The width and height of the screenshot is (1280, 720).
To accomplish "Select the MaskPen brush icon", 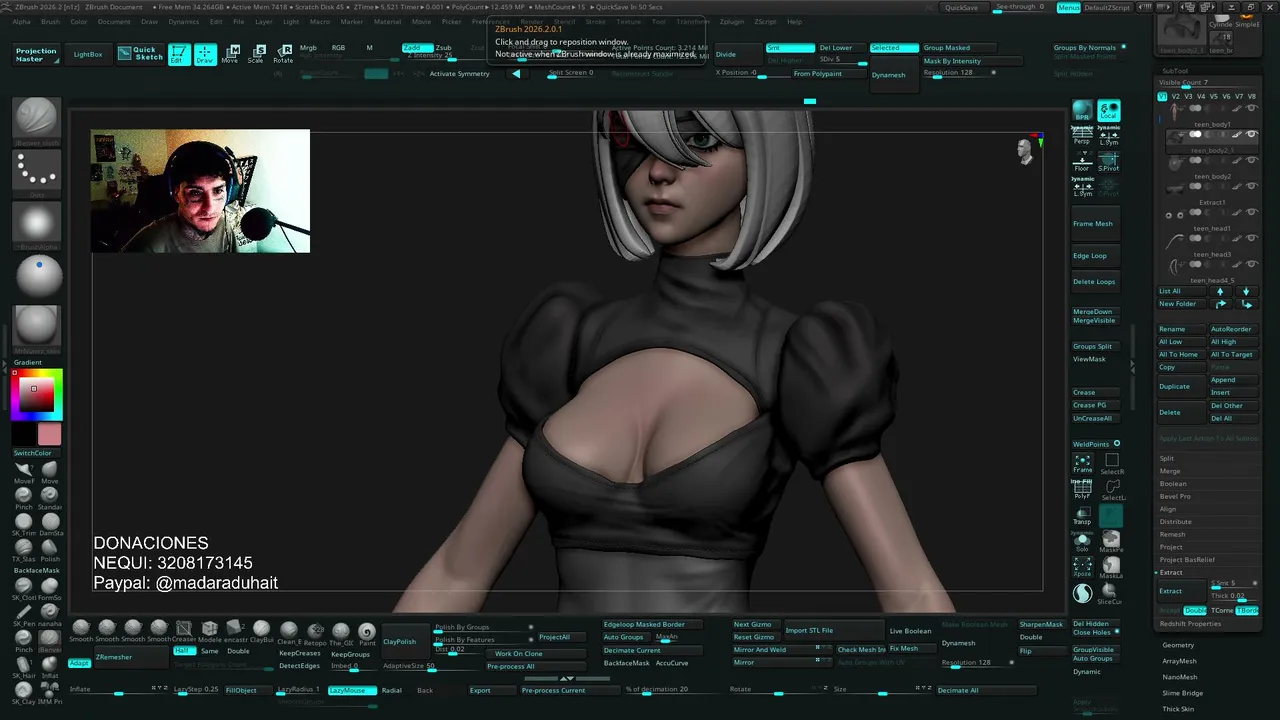I will tap(1111, 542).
